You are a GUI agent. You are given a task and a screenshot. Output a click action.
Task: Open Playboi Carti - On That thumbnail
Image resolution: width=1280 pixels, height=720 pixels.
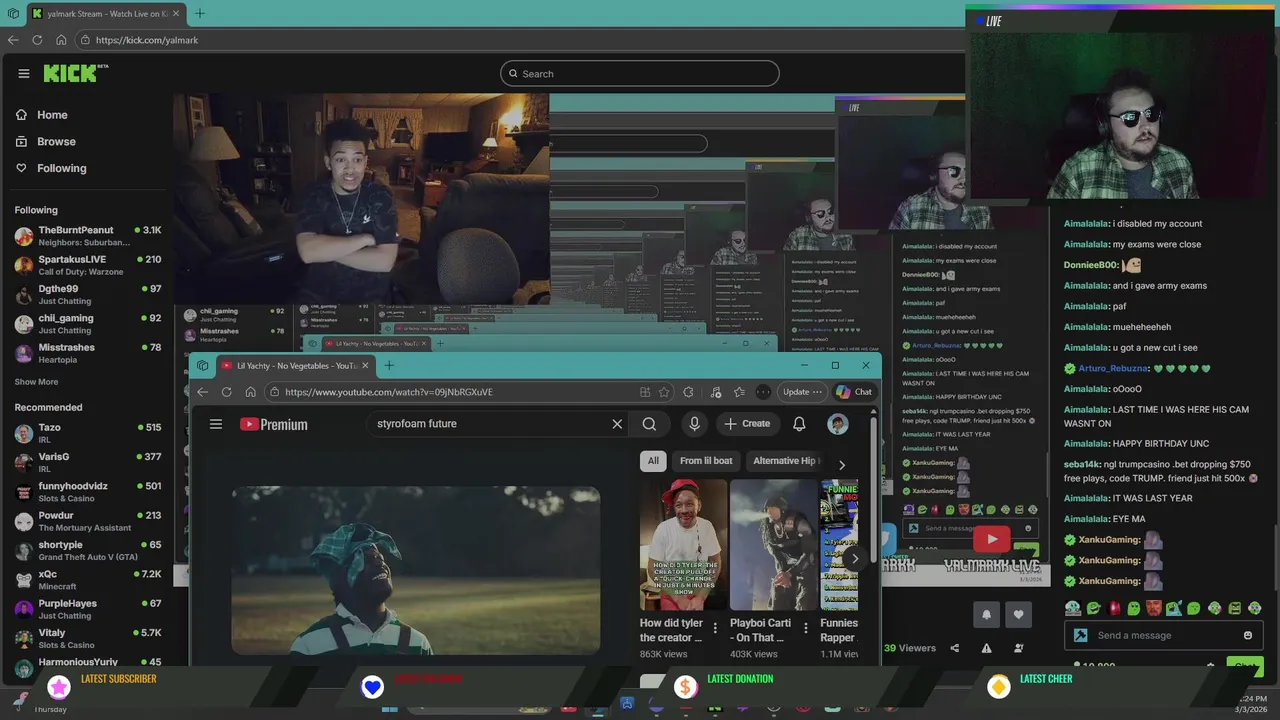point(773,545)
